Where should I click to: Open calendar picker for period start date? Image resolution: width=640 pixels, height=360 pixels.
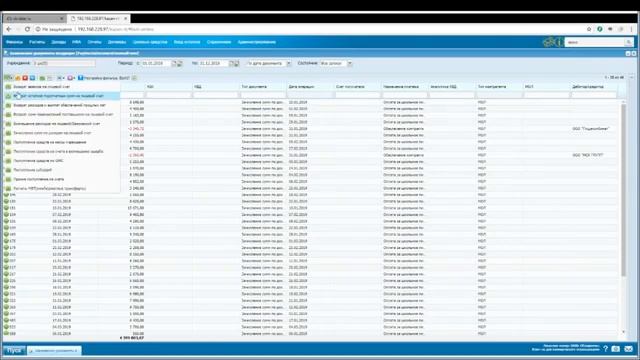coord(174,63)
